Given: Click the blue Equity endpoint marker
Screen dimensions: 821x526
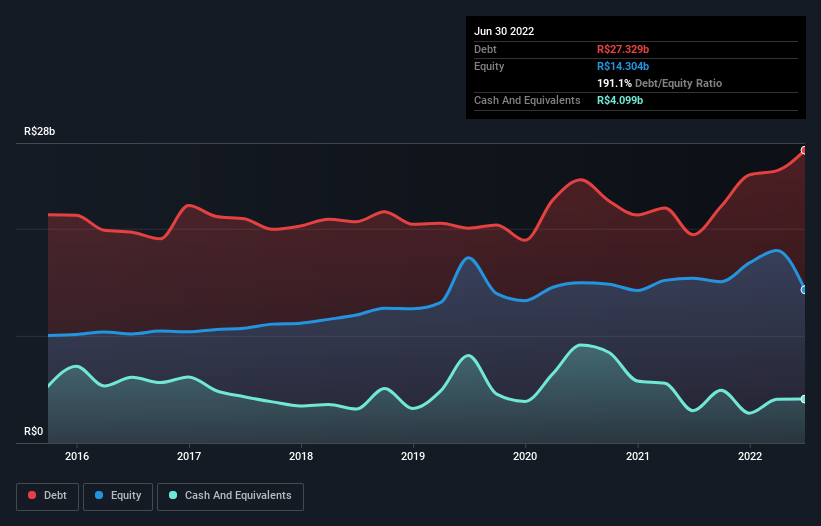Looking at the screenshot, I should (804, 289).
